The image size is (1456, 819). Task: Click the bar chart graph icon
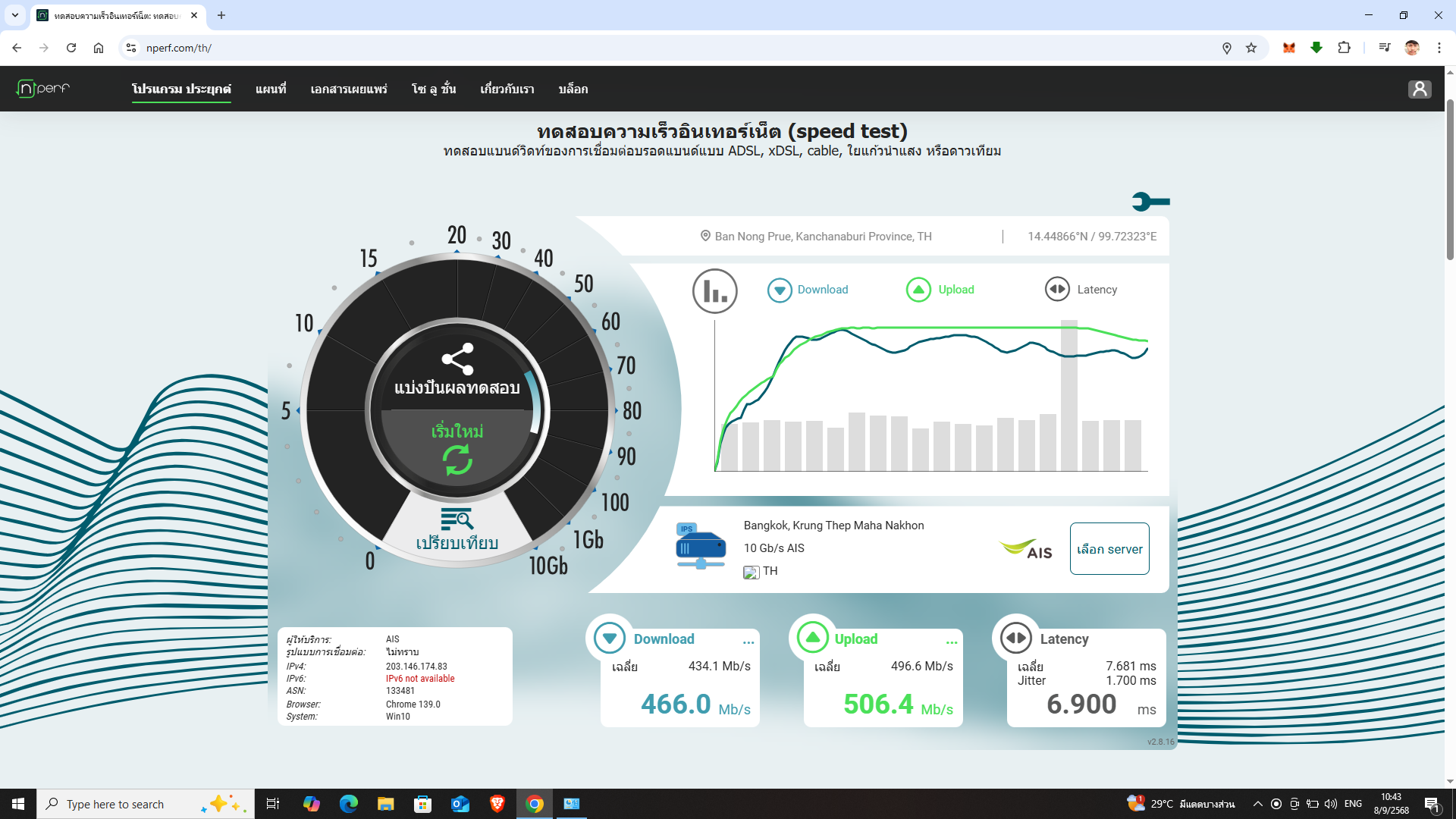tap(714, 290)
